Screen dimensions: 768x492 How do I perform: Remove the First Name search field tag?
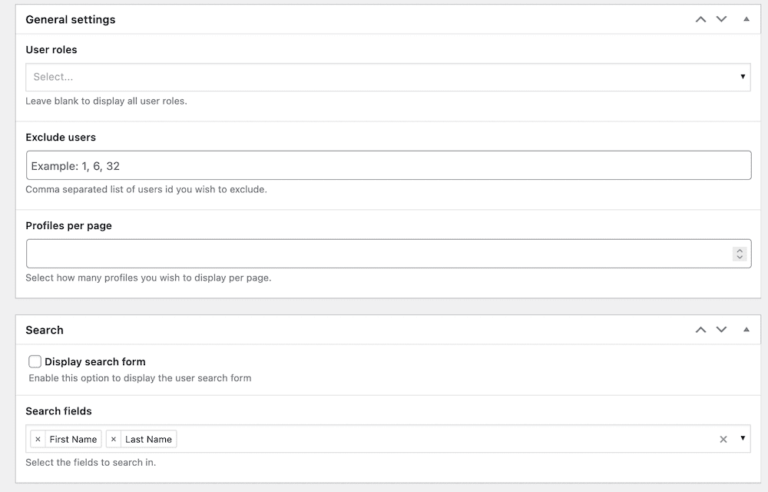point(38,439)
